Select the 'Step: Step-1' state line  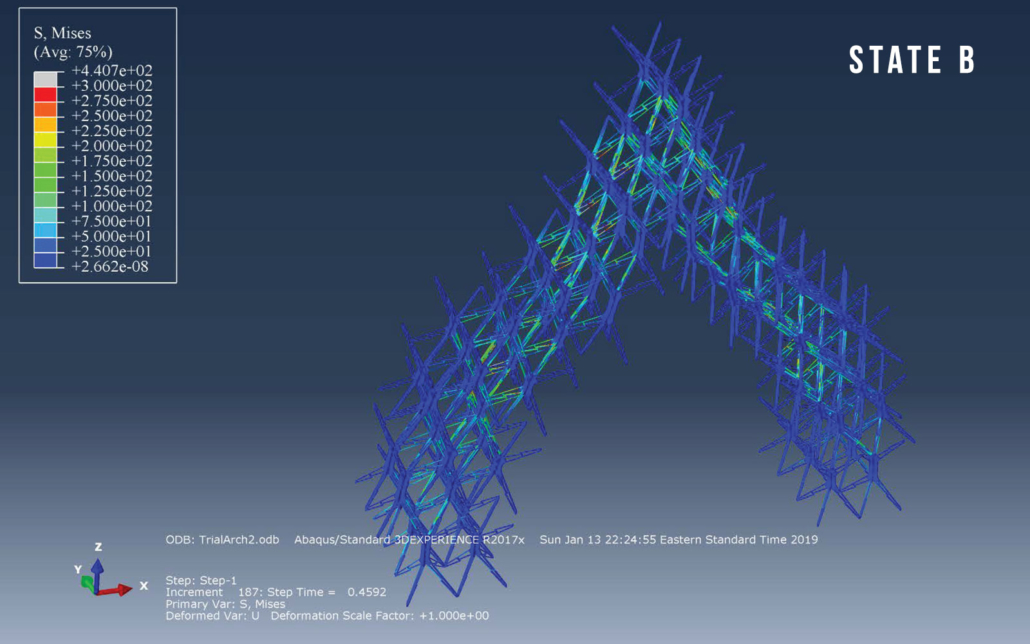(x=202, y=580)
